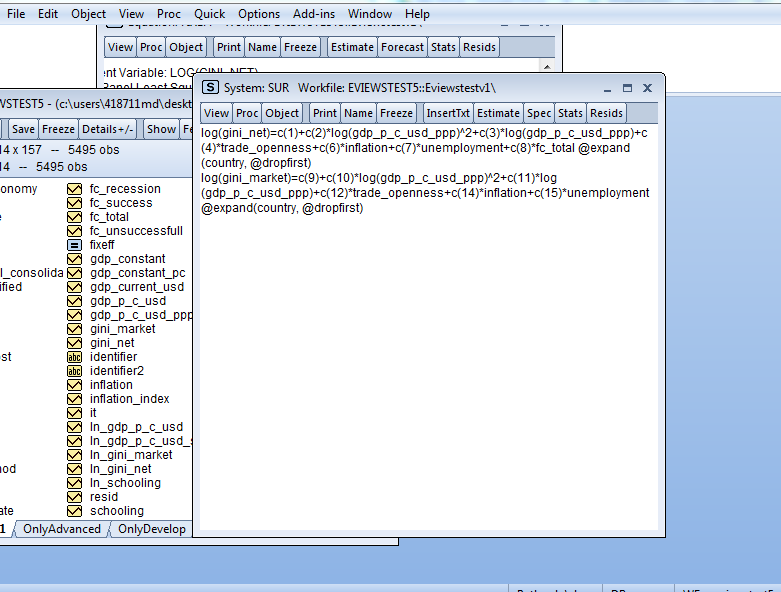
Task: Click the series icon beside fc_unsuccessfull
Action: (x=74, y=231)
